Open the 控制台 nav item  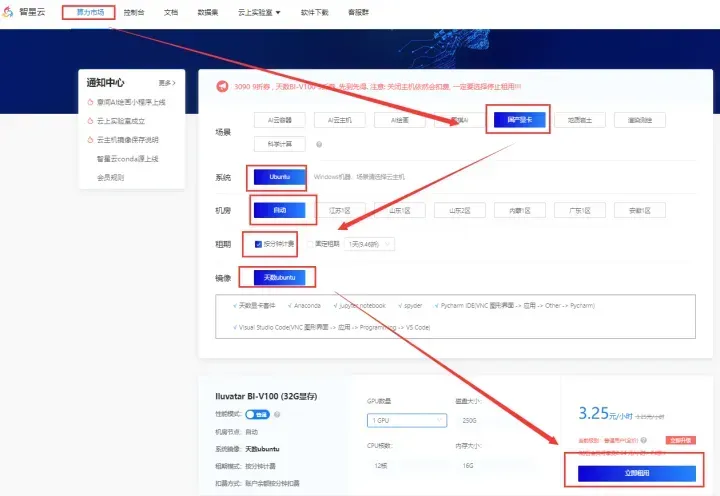click(x=134, y=12)
